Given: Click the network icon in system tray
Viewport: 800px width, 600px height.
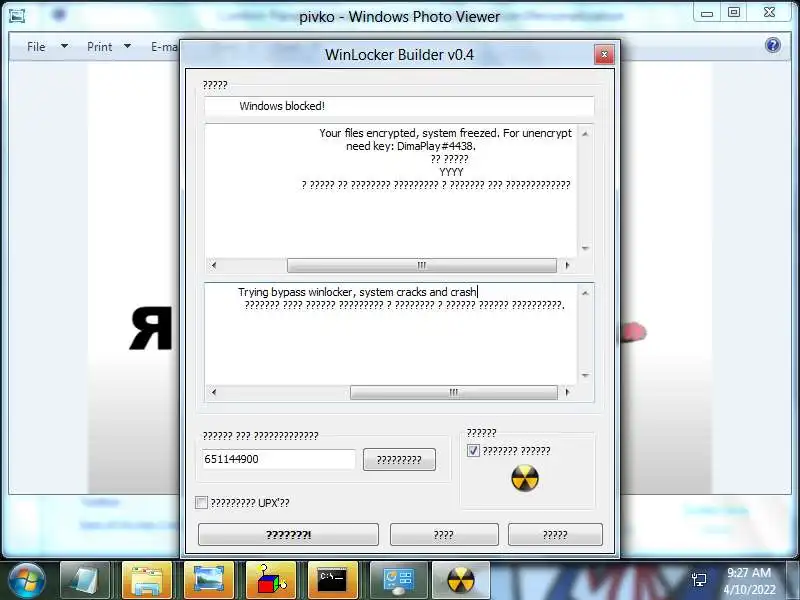Looking at the screenshot, I should pyautogui.click(x=699, y=580).
